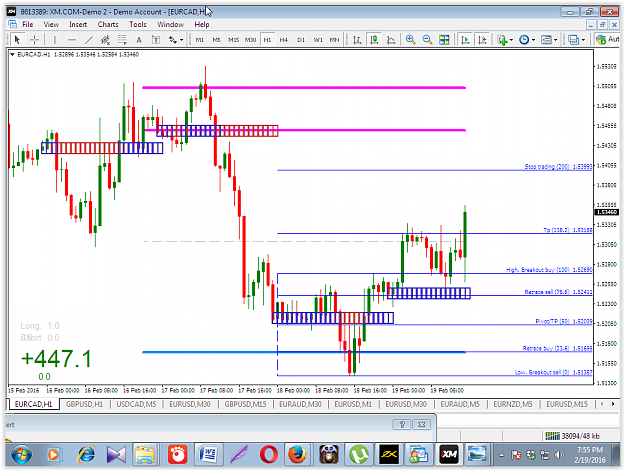Choose the Text (A) tool
Image resolution: width=625 pixels, height=471 pixels.
[x=139, y=39]
